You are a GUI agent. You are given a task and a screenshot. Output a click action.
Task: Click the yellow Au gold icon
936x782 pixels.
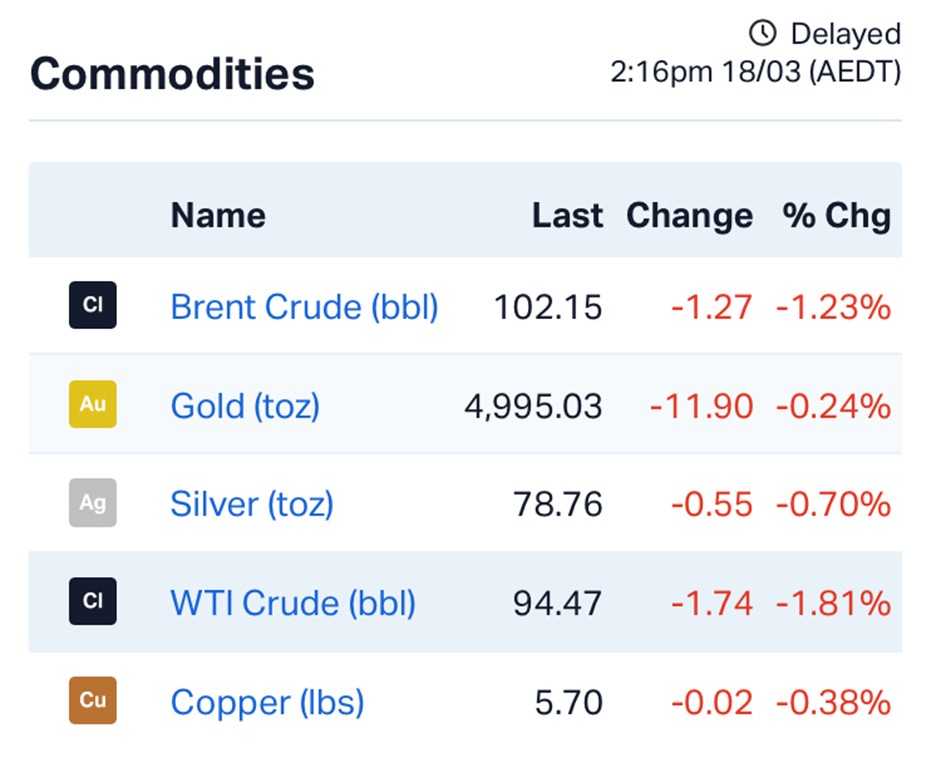tap(92, 405)
